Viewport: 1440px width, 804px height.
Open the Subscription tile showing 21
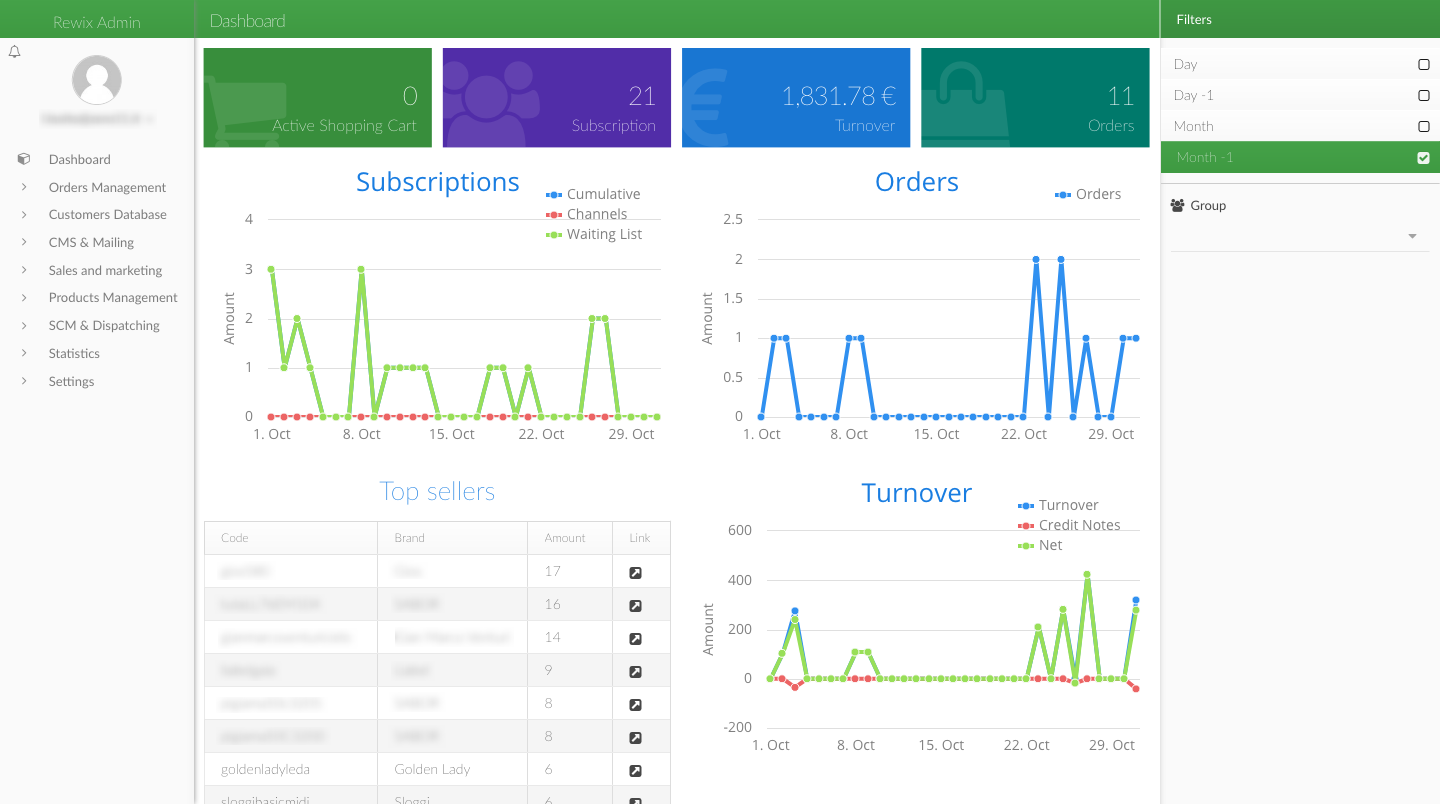(557, 97)
